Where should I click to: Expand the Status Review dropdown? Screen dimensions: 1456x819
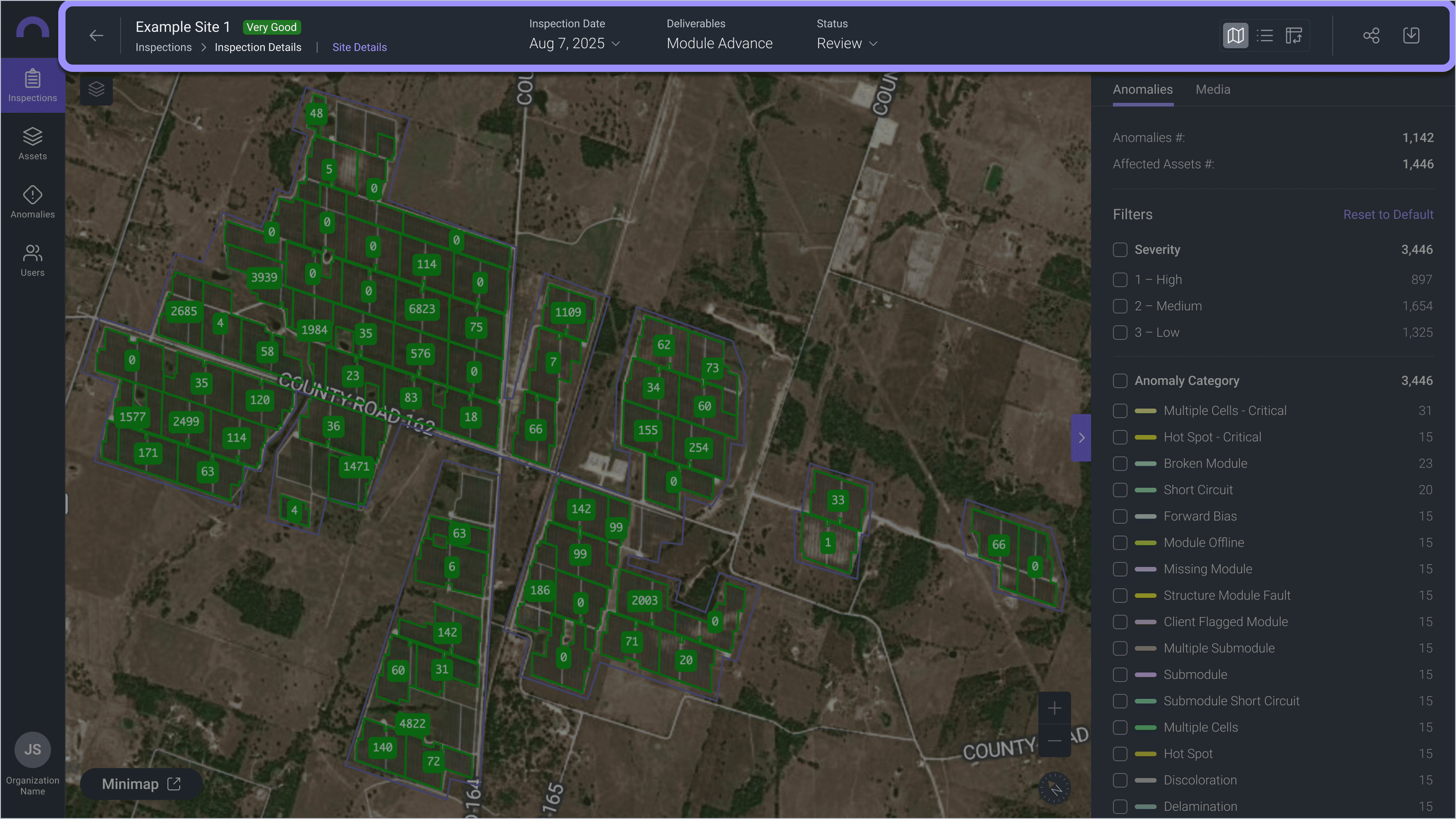tap(847, 44)
